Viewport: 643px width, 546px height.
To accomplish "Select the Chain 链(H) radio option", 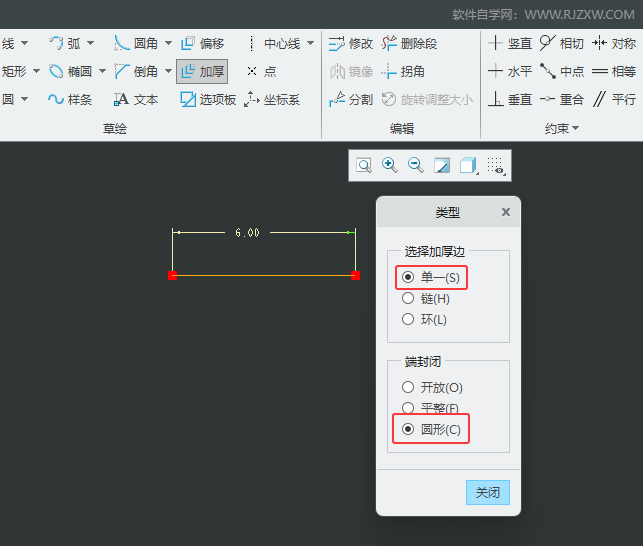I will coord(426,298).
